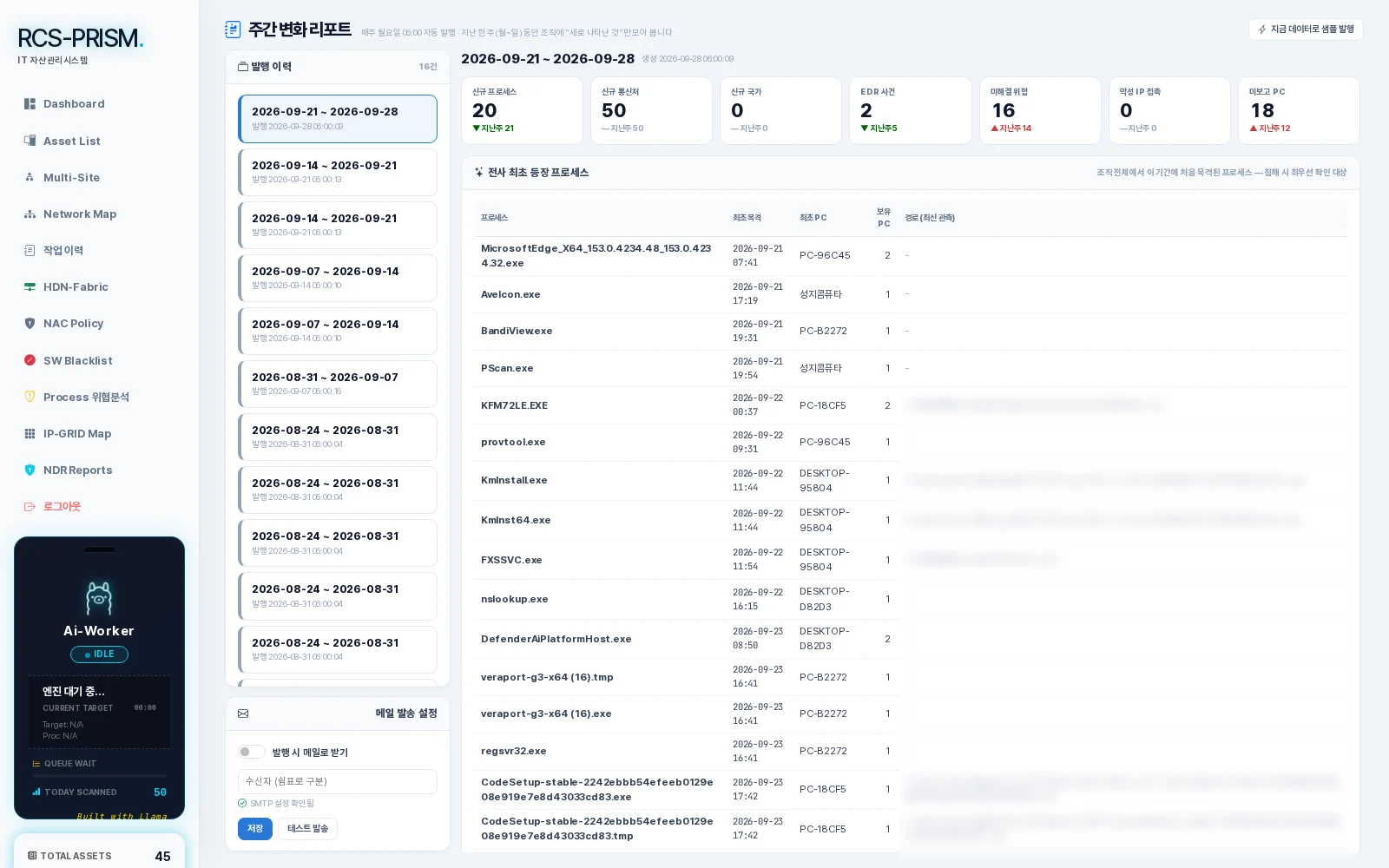This screenshot has height=868, width=1389.
Task: Click the 프로세스 column header
Action: pyautogui.click(x=494, y=218)
